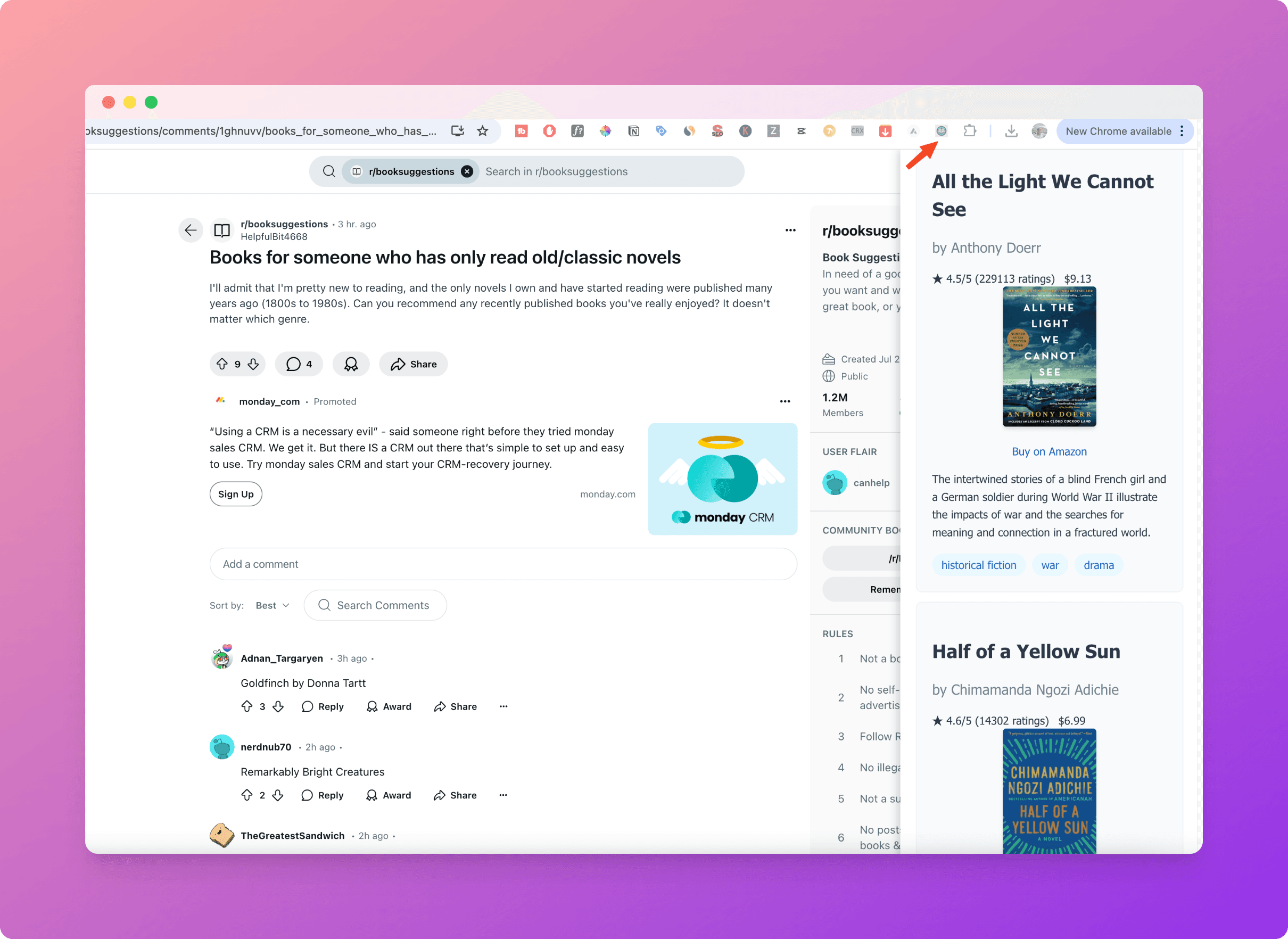Viewport: 1288px width, 939px height.
Task: Click the Search Comments field
Action: [376, 605]
